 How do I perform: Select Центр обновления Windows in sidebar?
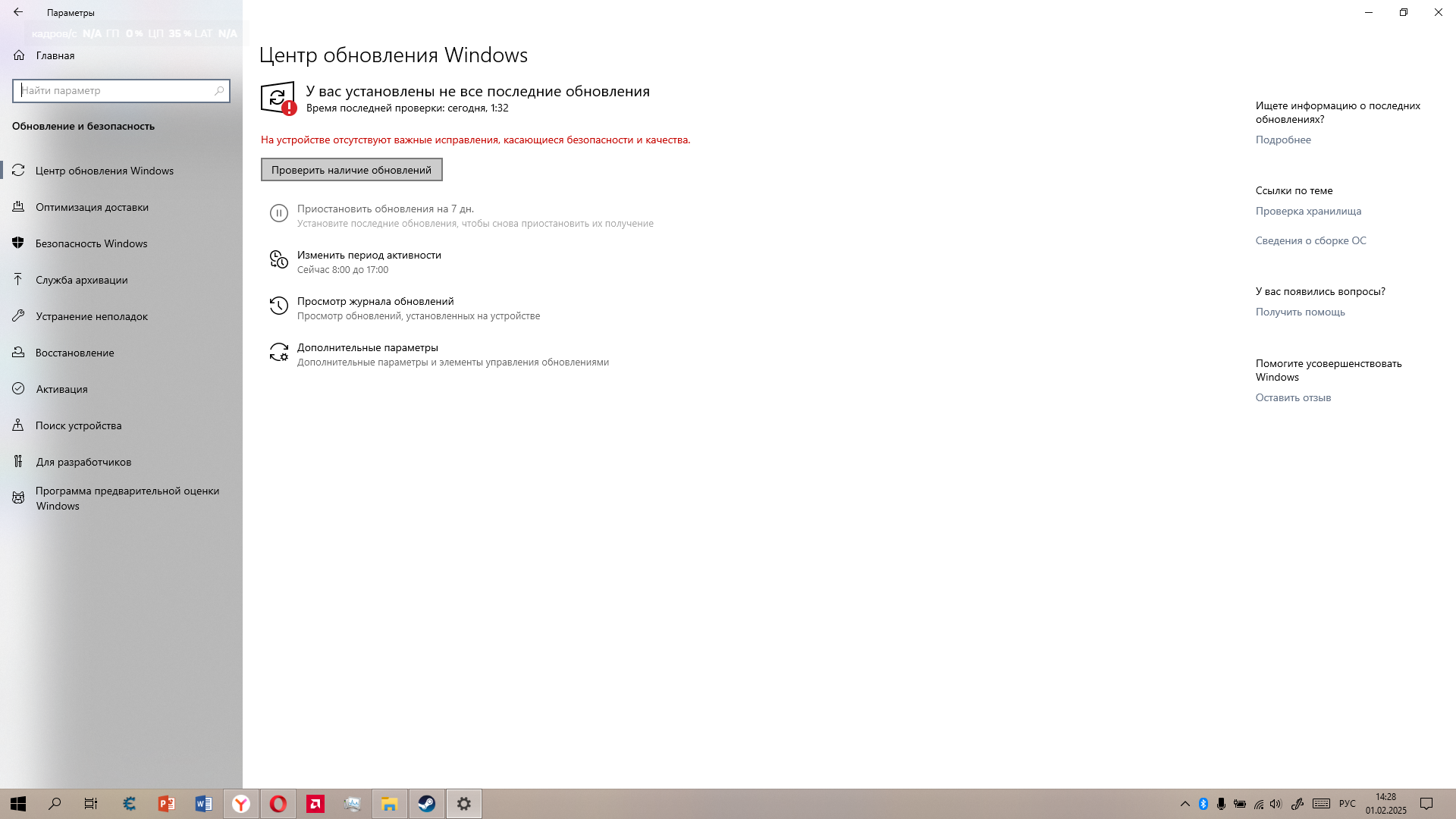pos(121,171)
